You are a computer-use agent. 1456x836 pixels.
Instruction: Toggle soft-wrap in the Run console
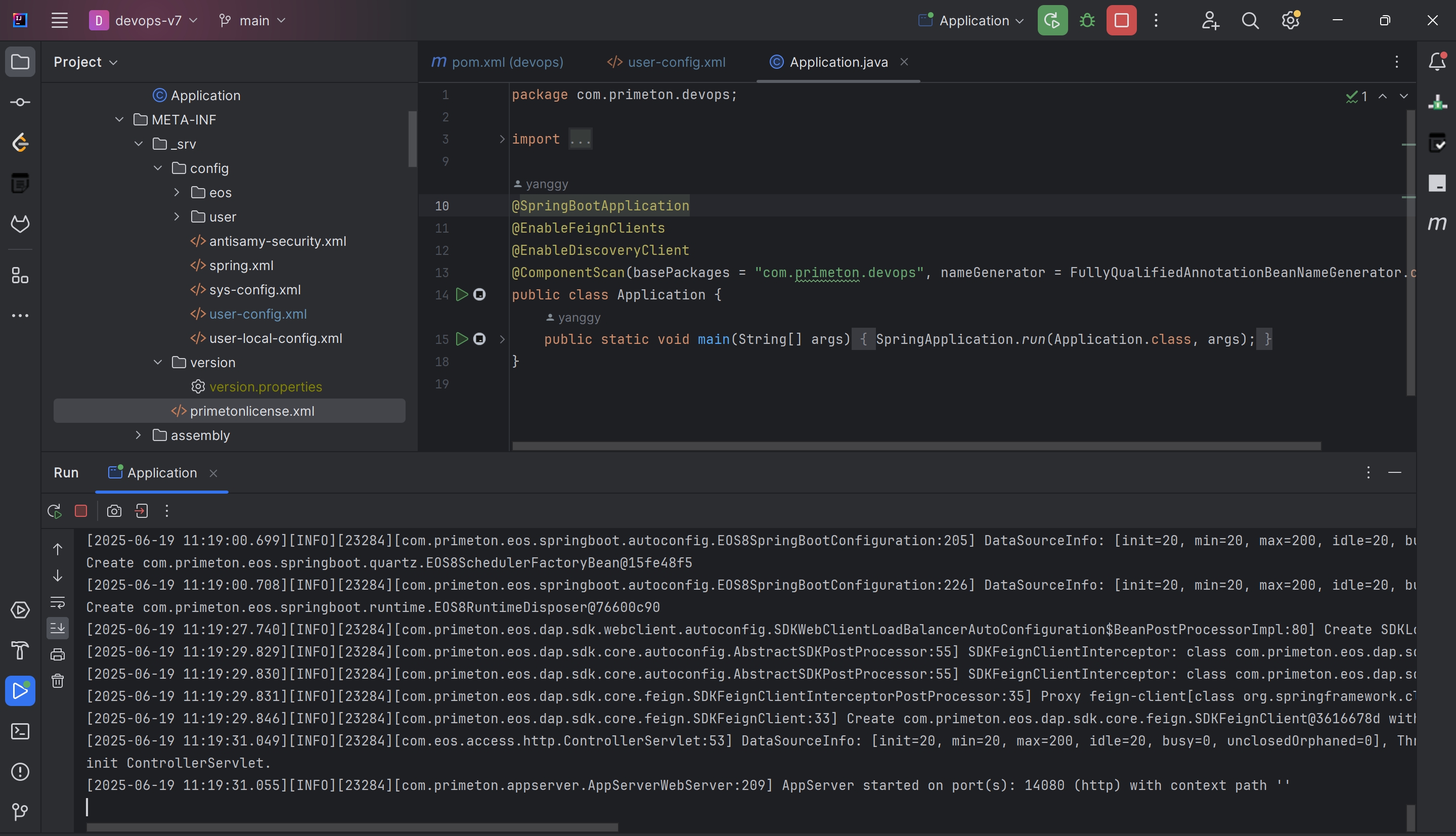58,603
